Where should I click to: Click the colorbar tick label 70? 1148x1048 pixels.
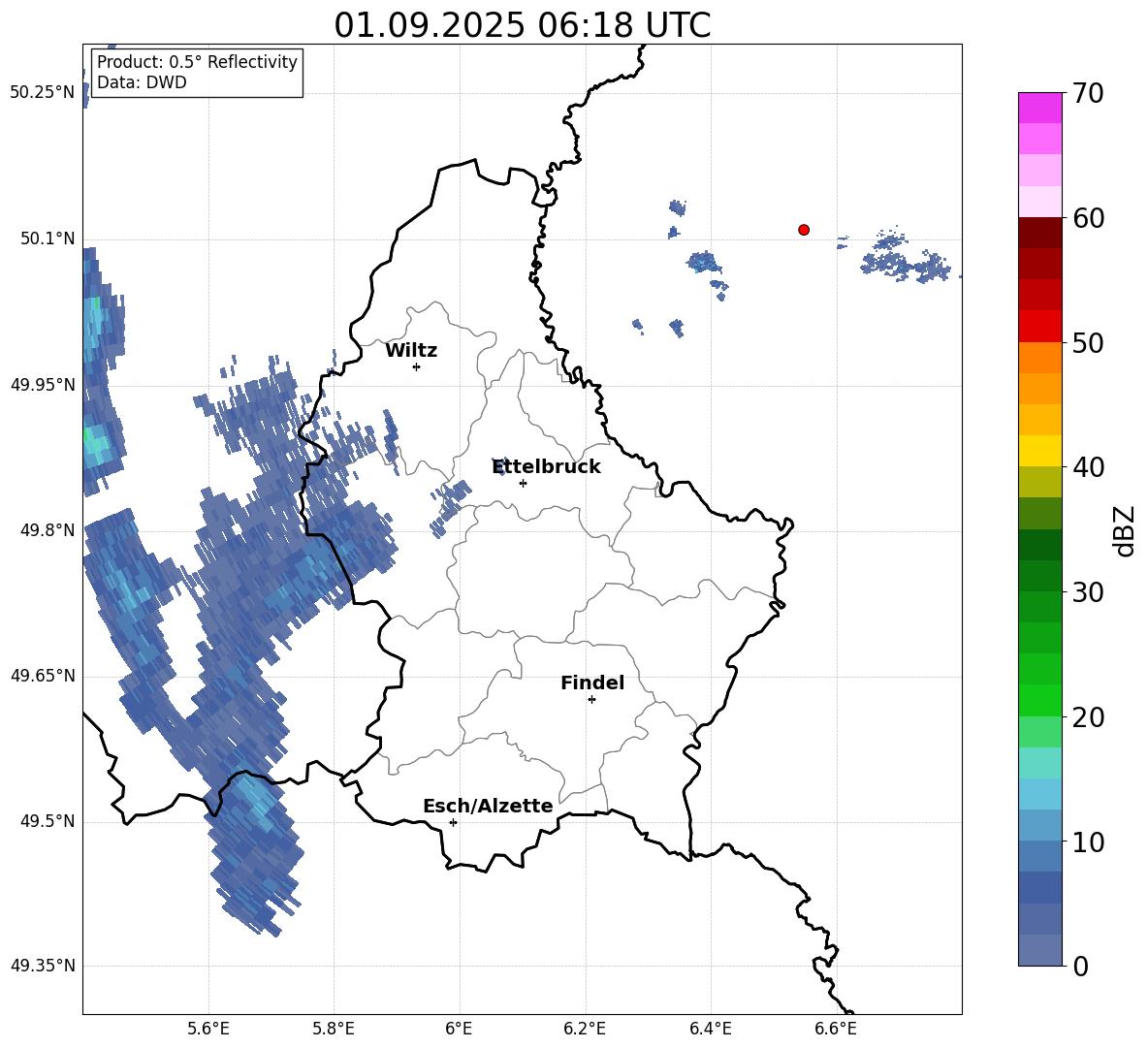[x=1088, y=94]
